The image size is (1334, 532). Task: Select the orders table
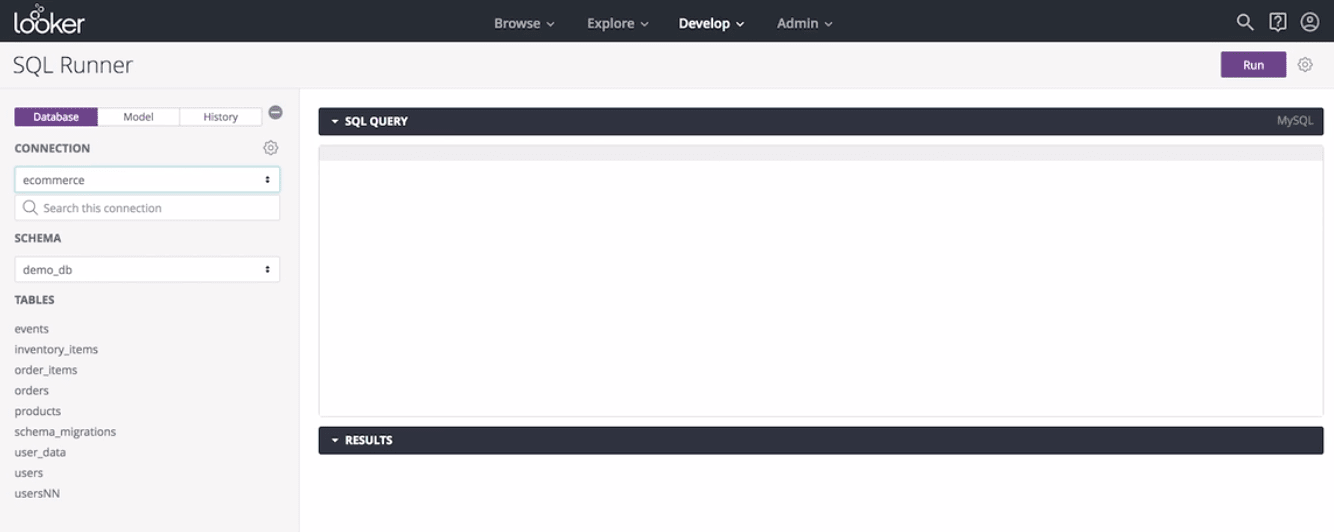[32, 391]
